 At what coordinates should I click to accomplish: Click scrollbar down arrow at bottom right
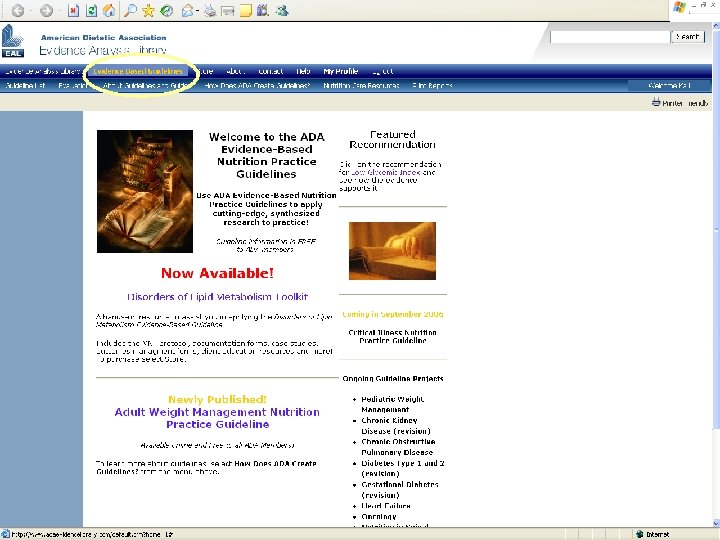(x=716, y=523)
